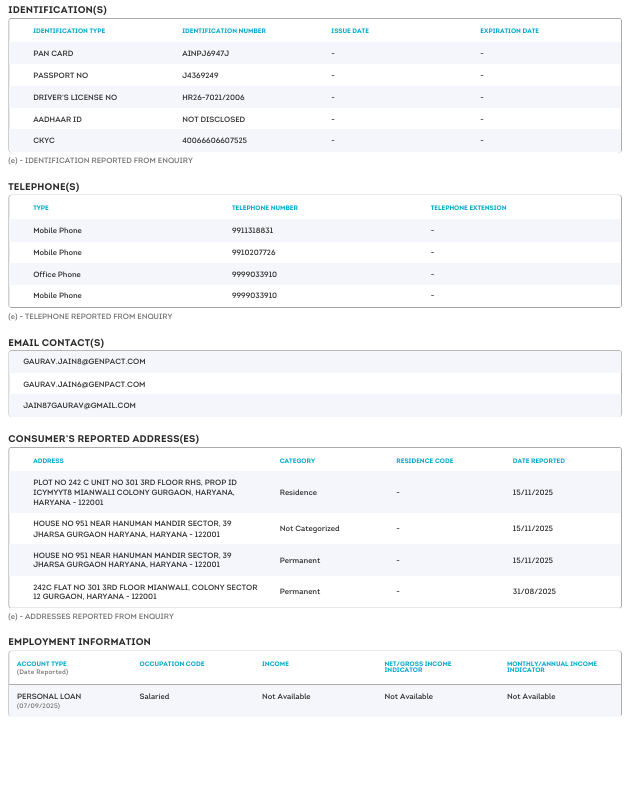Click the Telephone Extension column header
This screenshot has height=802, width=633.
468,208
